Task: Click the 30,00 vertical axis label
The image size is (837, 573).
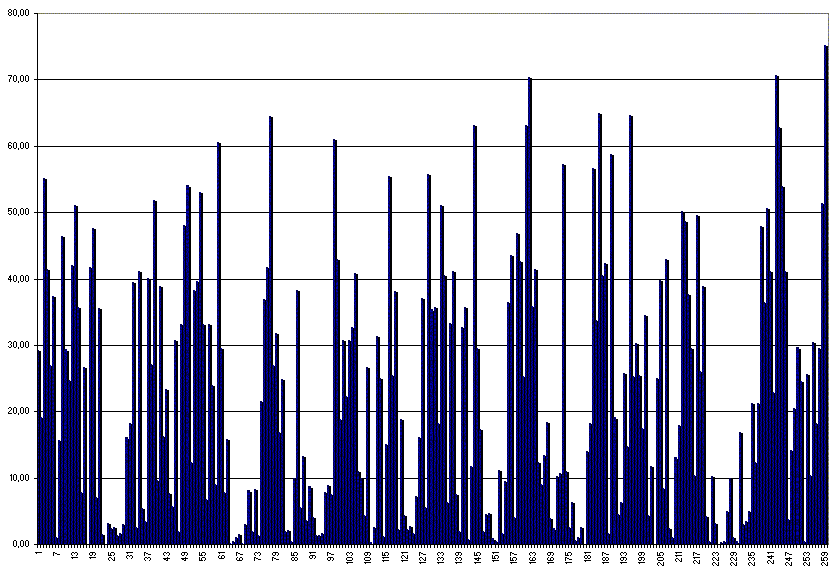Action: [17, 345]
